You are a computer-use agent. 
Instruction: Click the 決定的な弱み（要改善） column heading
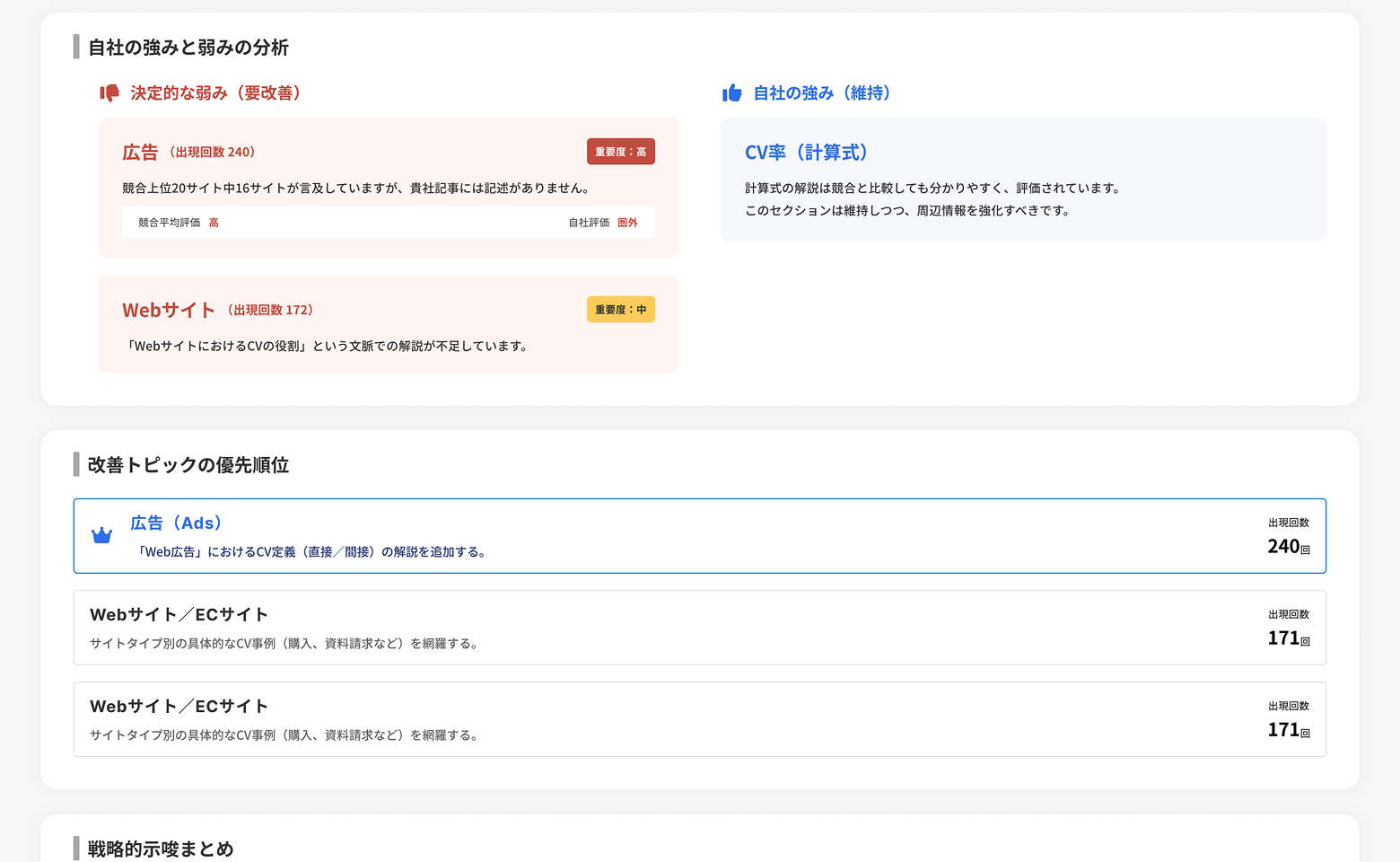[x=215, y=93]
